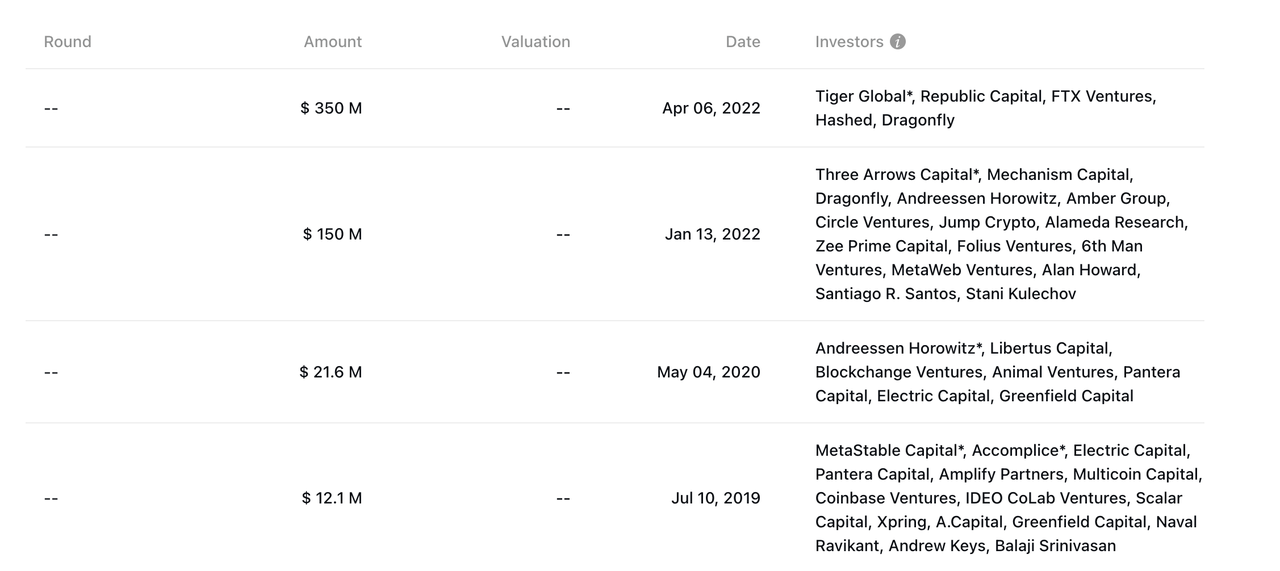Click the Amount column header
Viewport: 1280px width, 571px height.
[333, 42]
